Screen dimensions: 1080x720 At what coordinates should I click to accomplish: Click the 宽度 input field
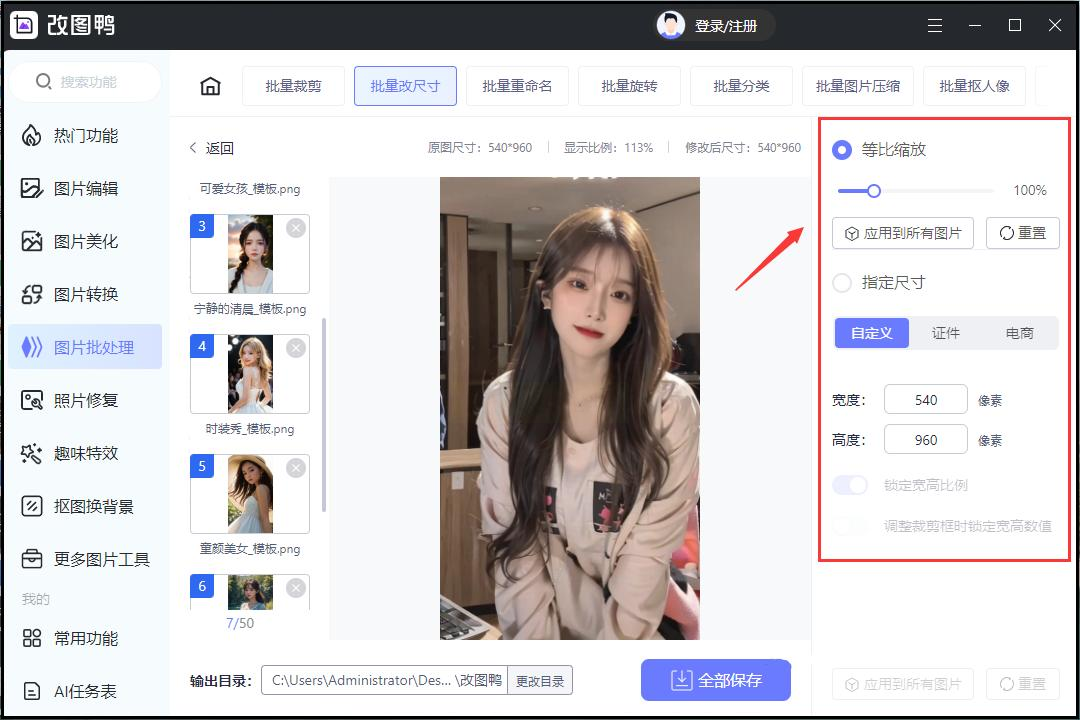[x=926, y=400]
